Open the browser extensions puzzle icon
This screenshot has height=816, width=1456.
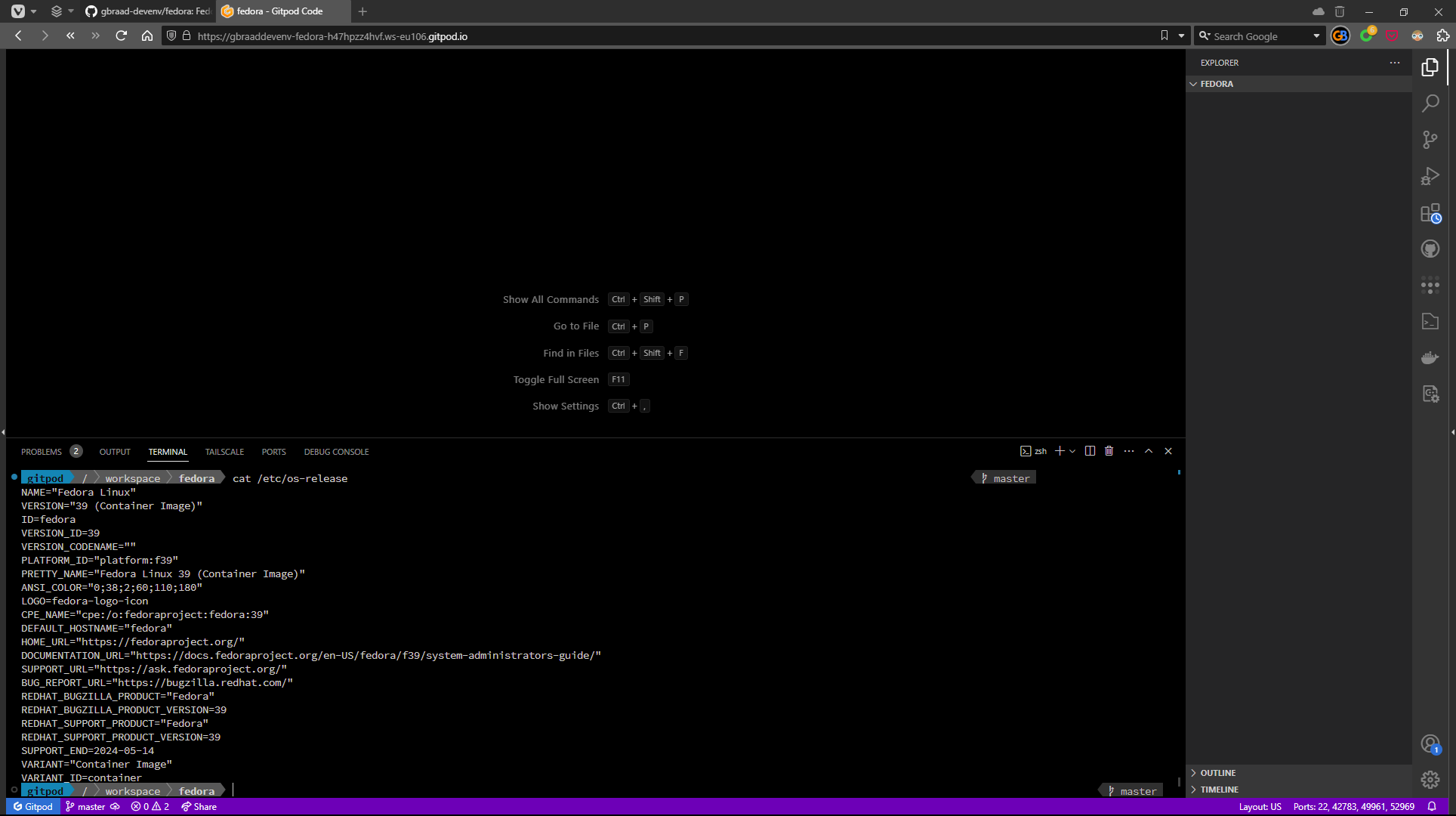point(1443,36)
